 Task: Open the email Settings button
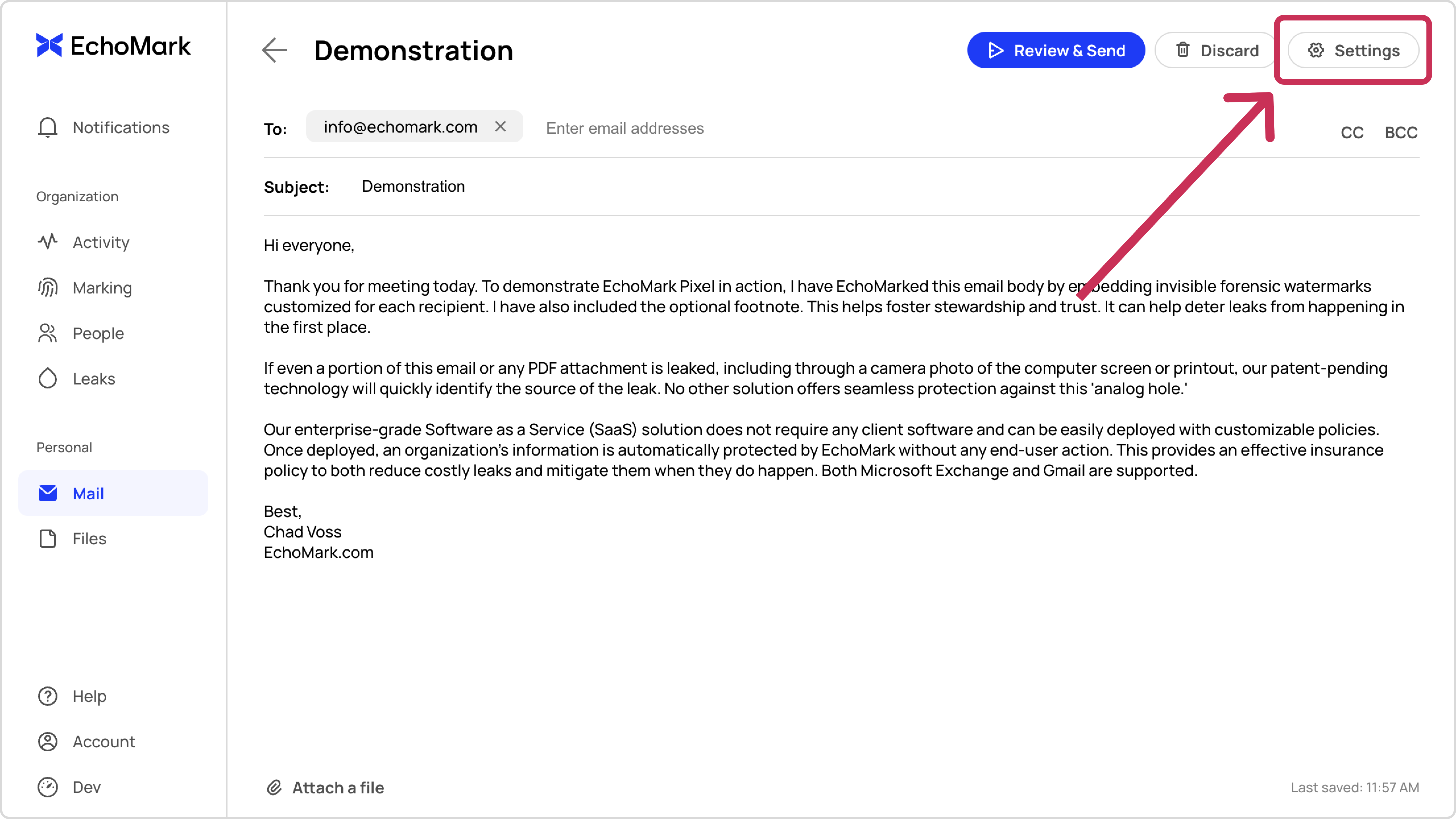(x=1353, y=50)
